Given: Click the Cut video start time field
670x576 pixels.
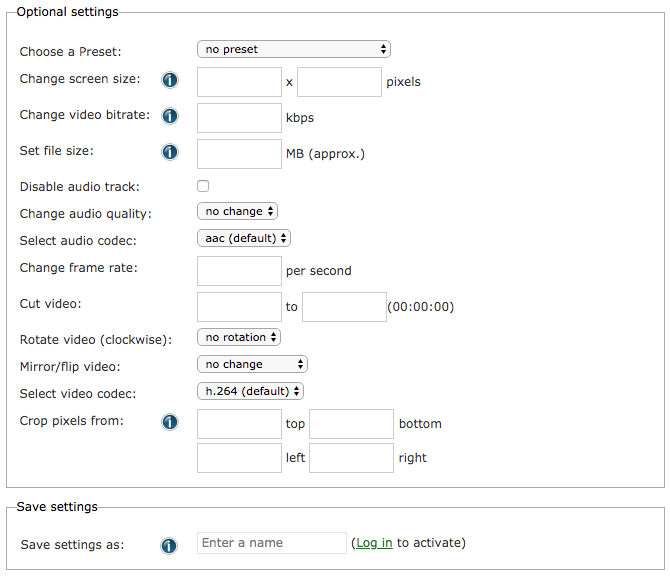Looking at the screenshot, I should tap(240, 307).
